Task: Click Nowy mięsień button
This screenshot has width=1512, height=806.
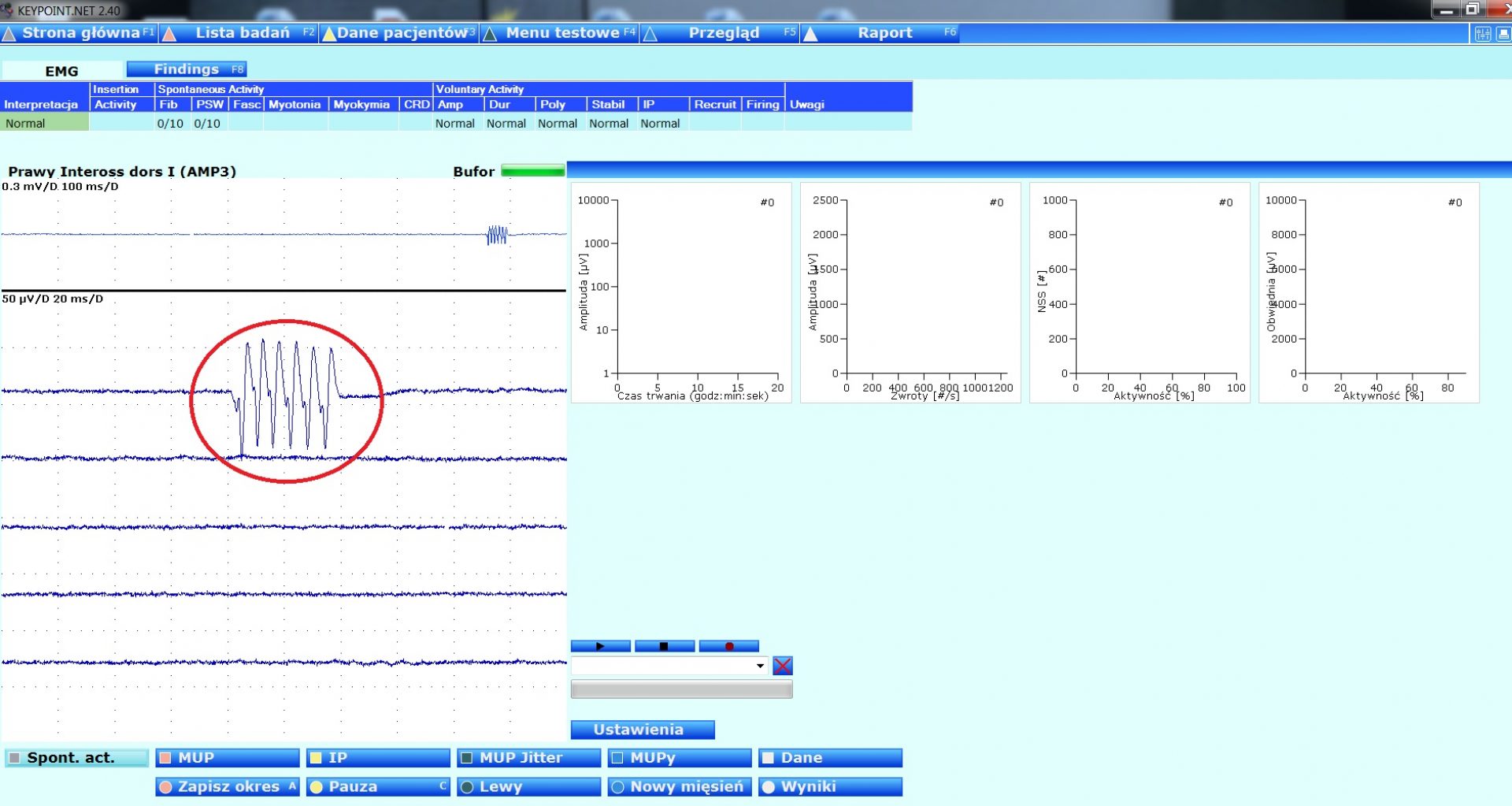Action: pos(680,786)
